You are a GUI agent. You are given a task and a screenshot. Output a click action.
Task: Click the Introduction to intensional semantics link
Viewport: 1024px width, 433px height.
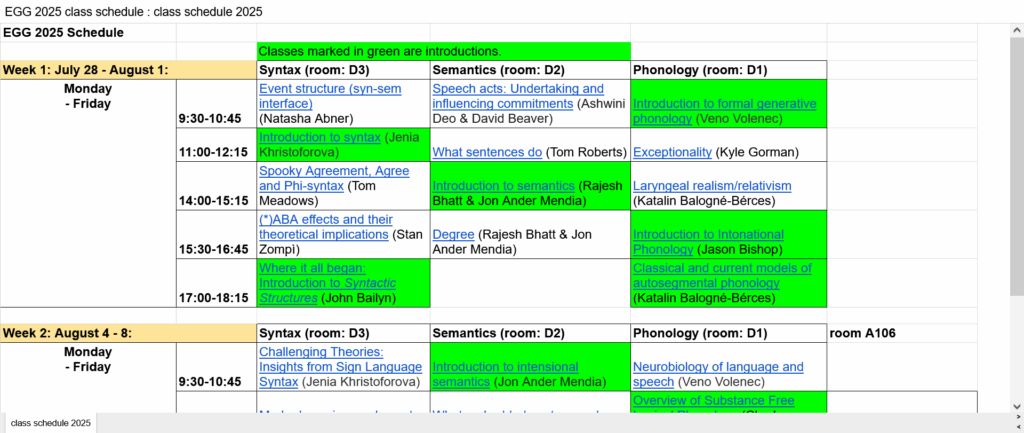click(x=520, y=367)
